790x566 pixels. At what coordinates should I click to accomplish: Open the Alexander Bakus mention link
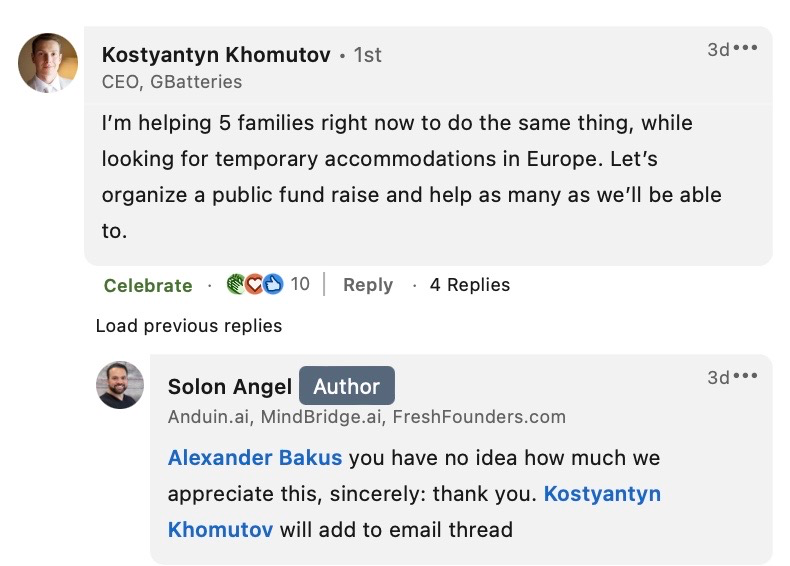[x=255, y=458]
